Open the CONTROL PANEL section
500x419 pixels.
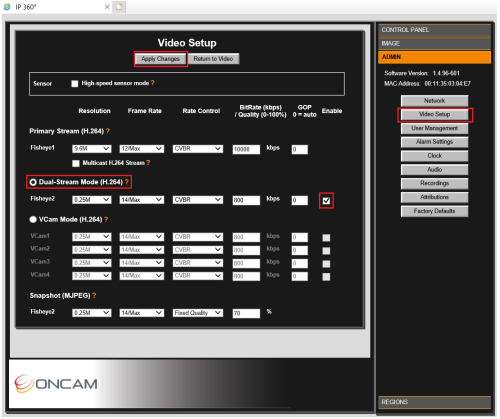[x=434, y=30]
